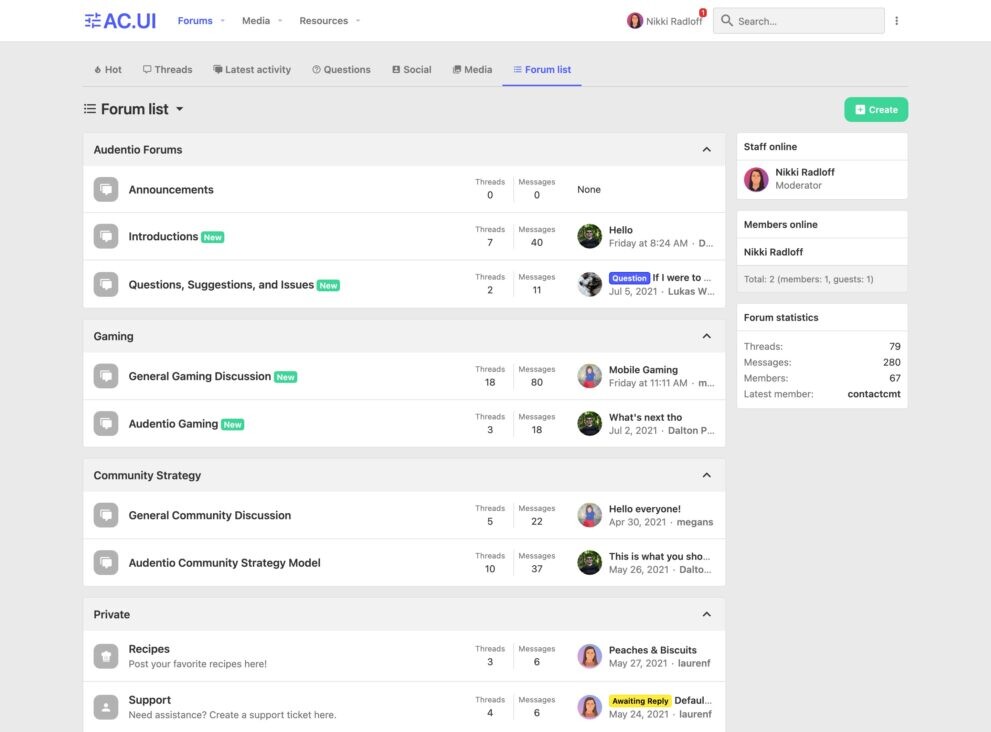Click the Question label on the thread
991x732 pixels.
(631, 276)
